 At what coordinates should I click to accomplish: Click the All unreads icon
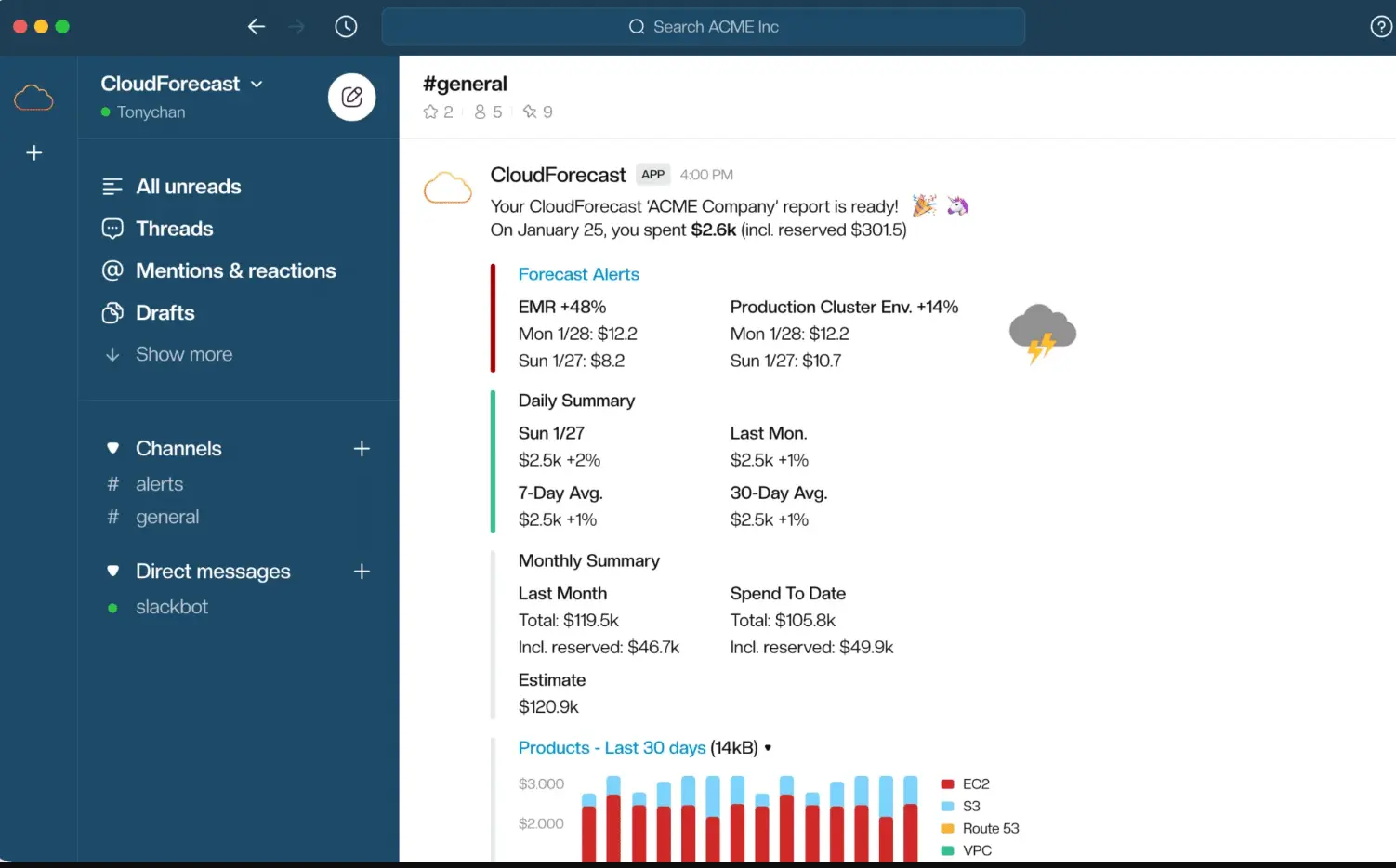112,187
